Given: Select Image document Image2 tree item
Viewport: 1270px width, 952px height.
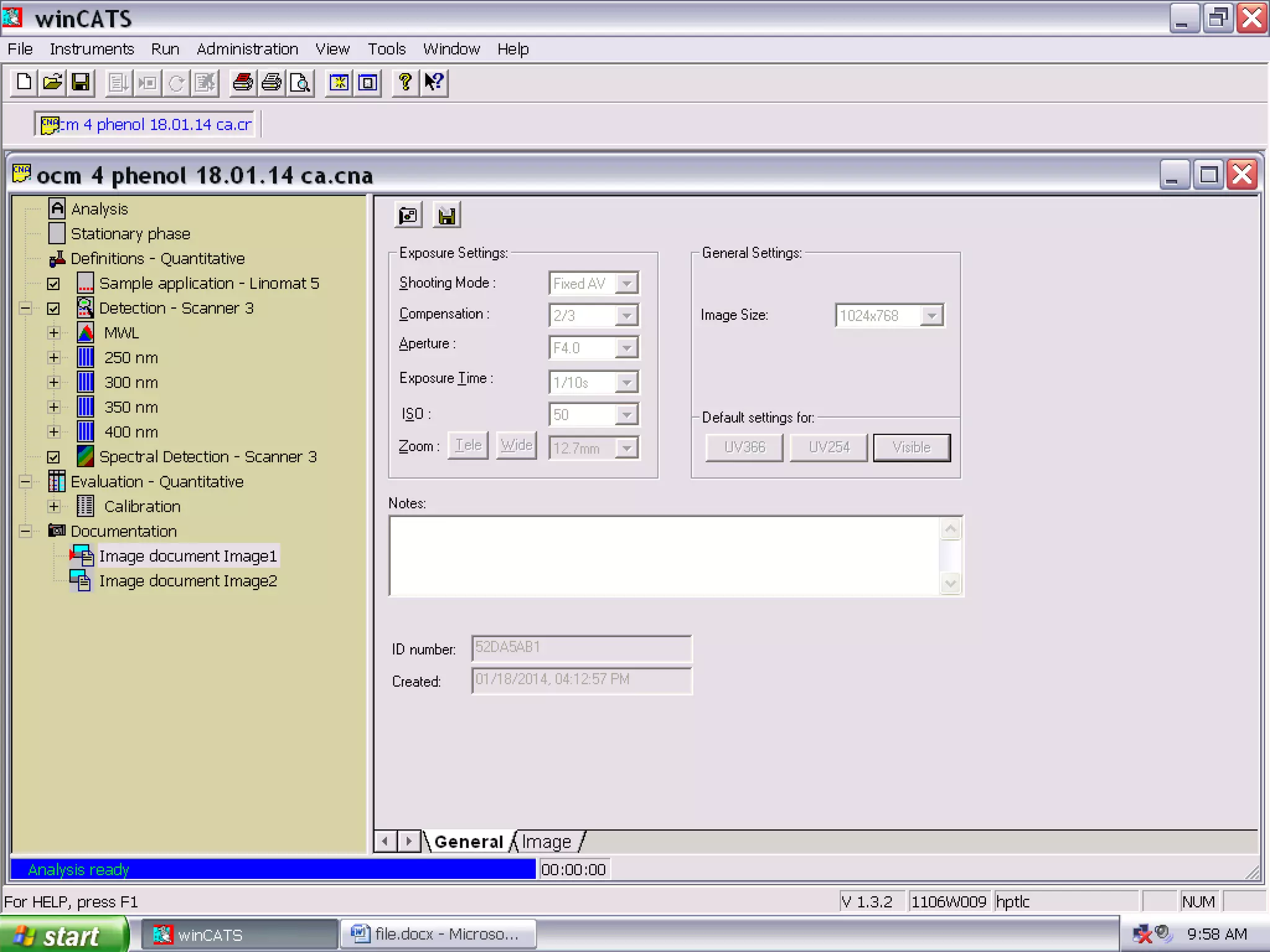Looking at the screenshot, I should click(x=187, y=581).
